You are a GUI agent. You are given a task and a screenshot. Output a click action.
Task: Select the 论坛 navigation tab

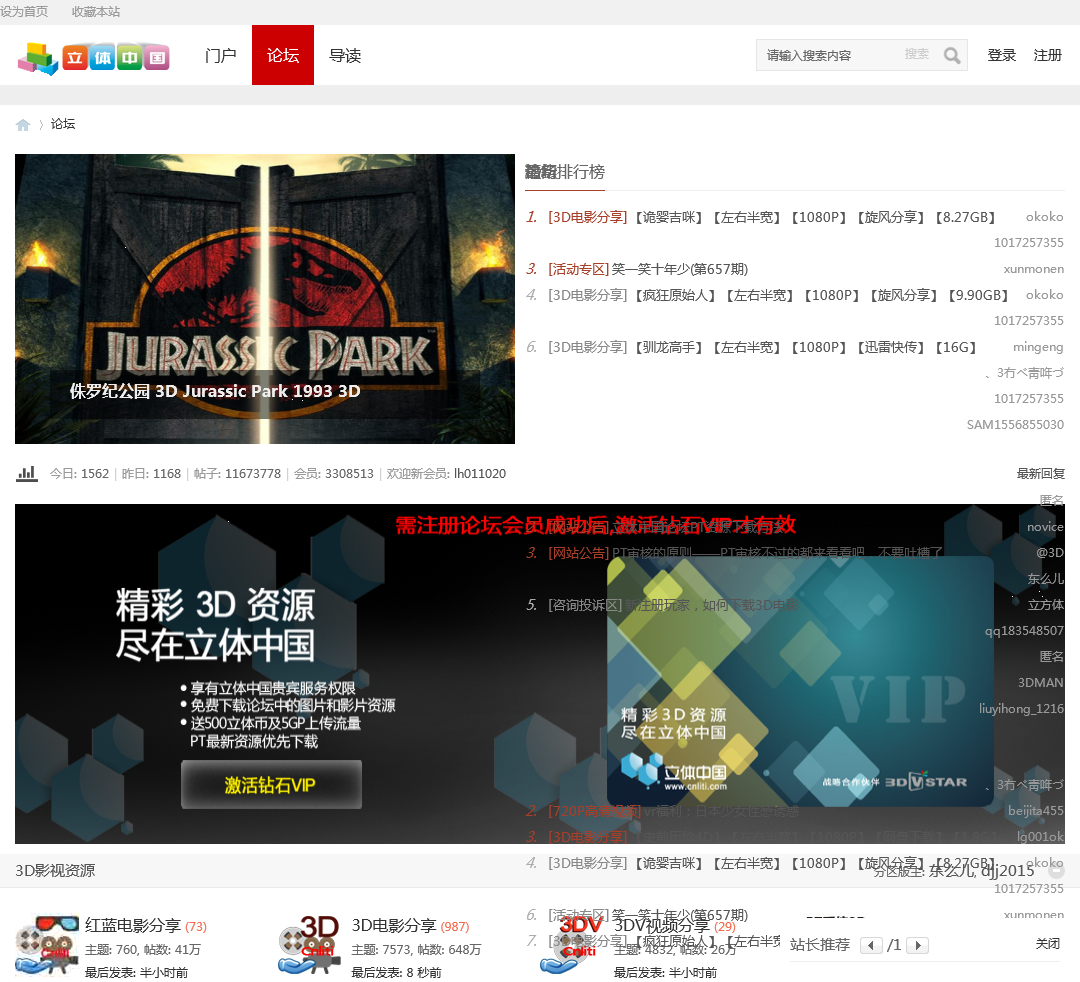click(x=283, y=55)
